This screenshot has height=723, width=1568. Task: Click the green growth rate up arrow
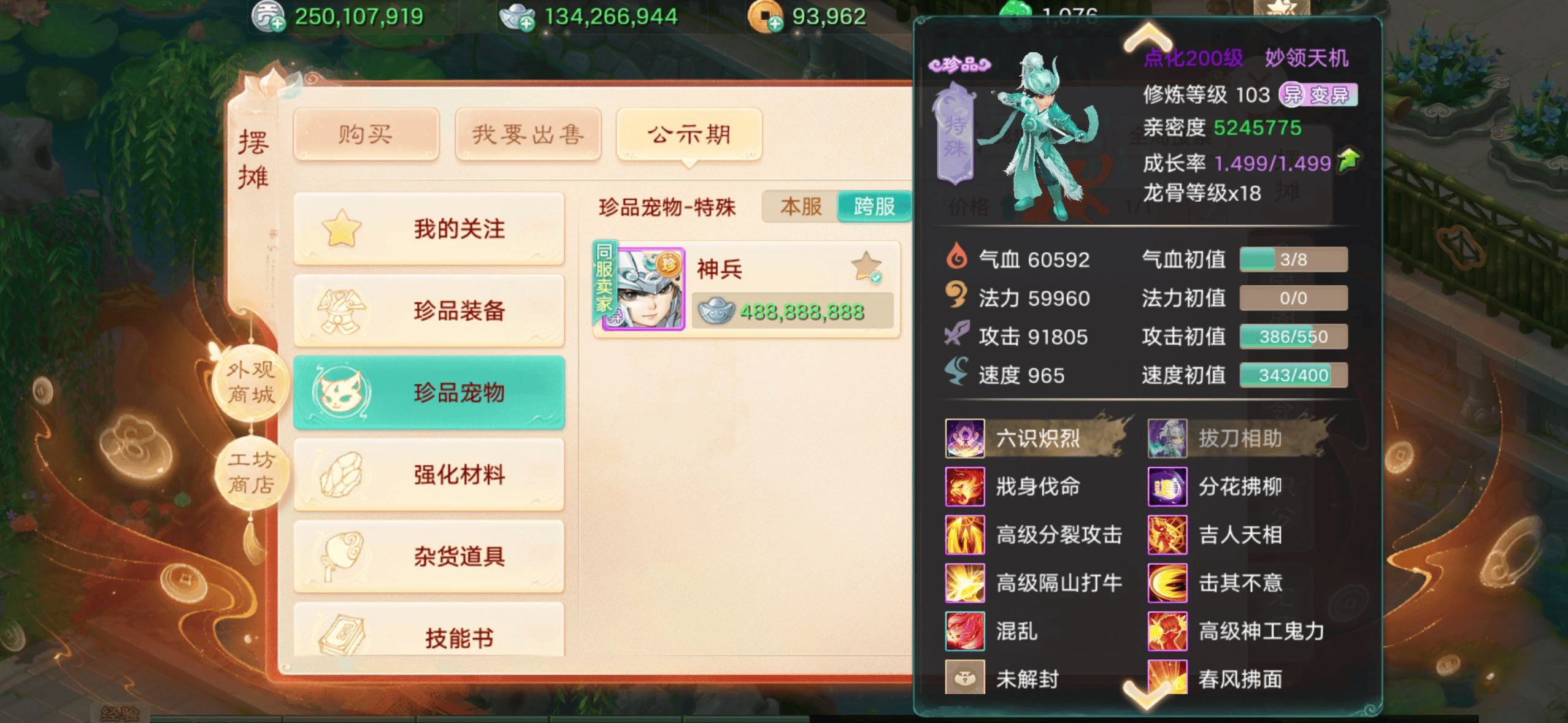[x=1349, y=160]
